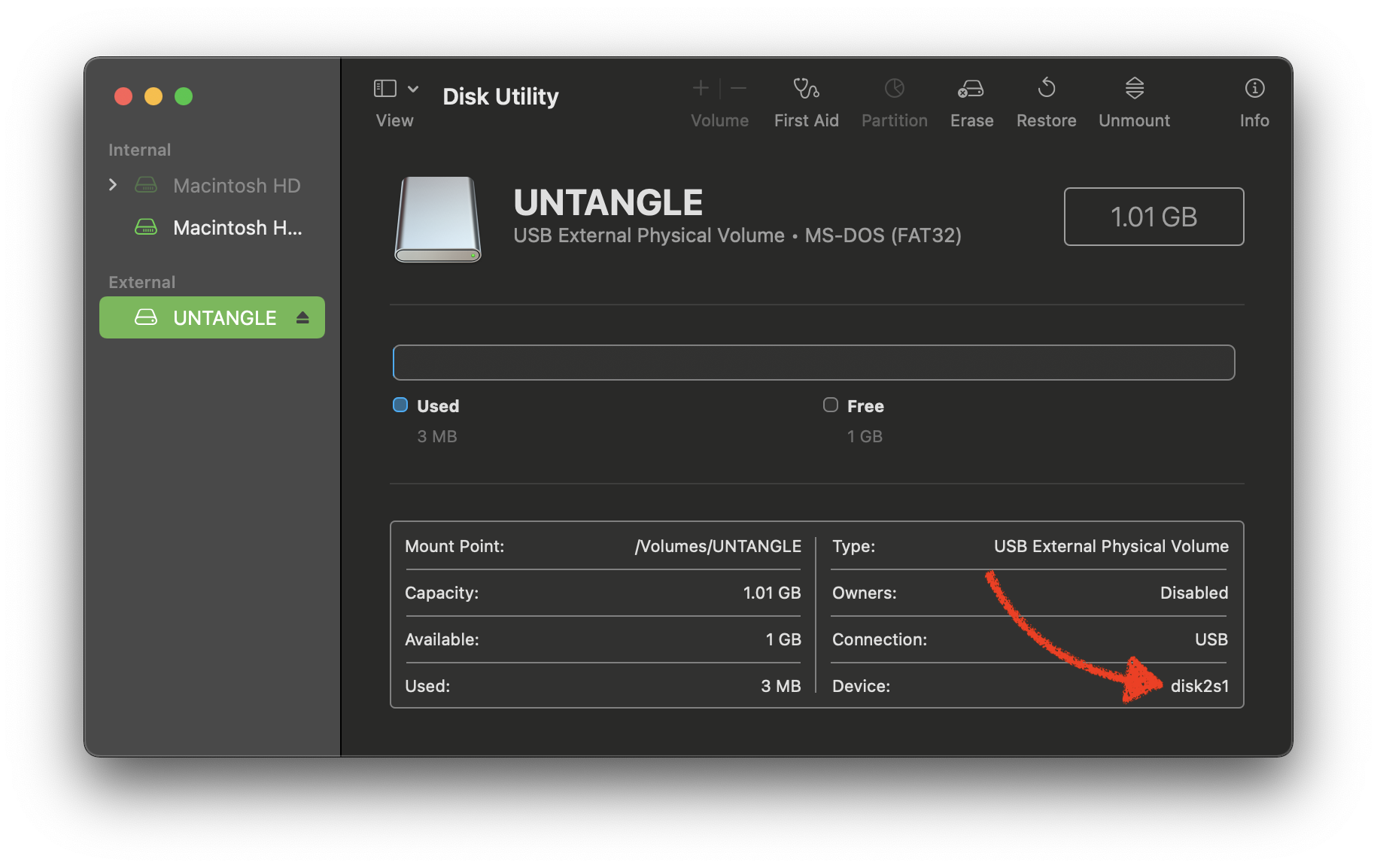Screen dimensions: 1377x868
Task: Click the red close window button
Action: click(123, 96)
